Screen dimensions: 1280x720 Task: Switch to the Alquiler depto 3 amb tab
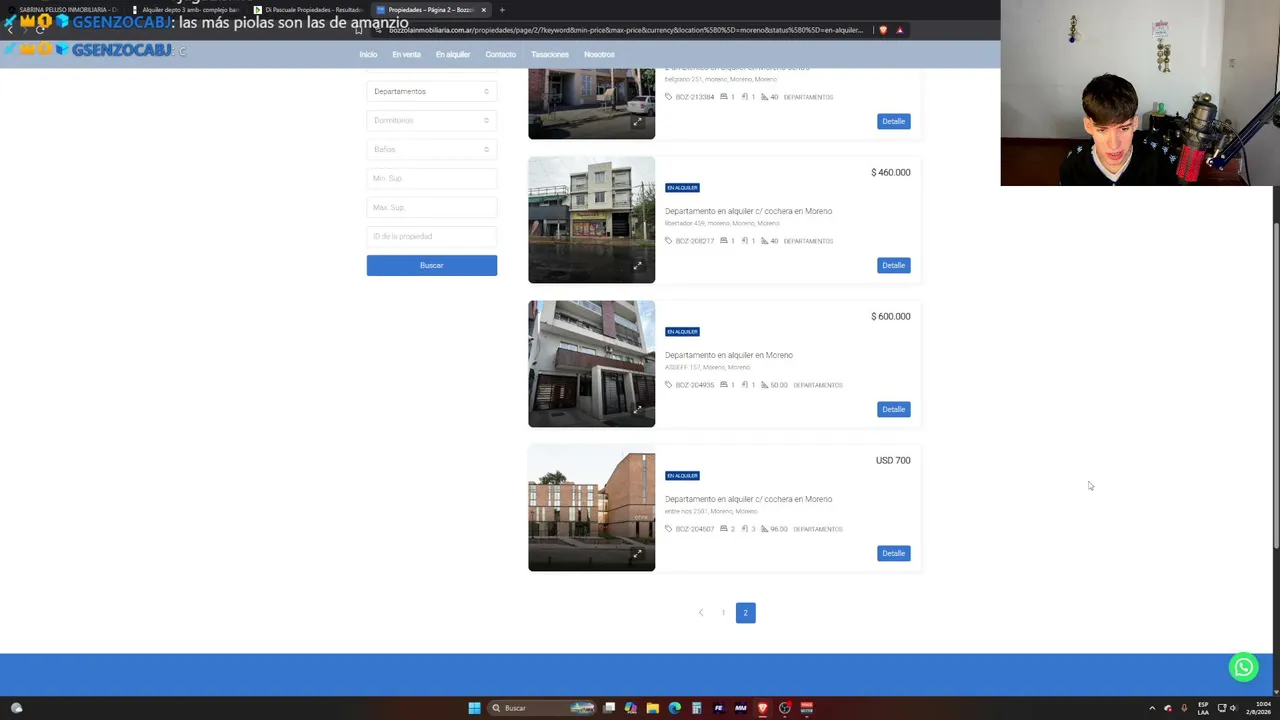[186, 10]
